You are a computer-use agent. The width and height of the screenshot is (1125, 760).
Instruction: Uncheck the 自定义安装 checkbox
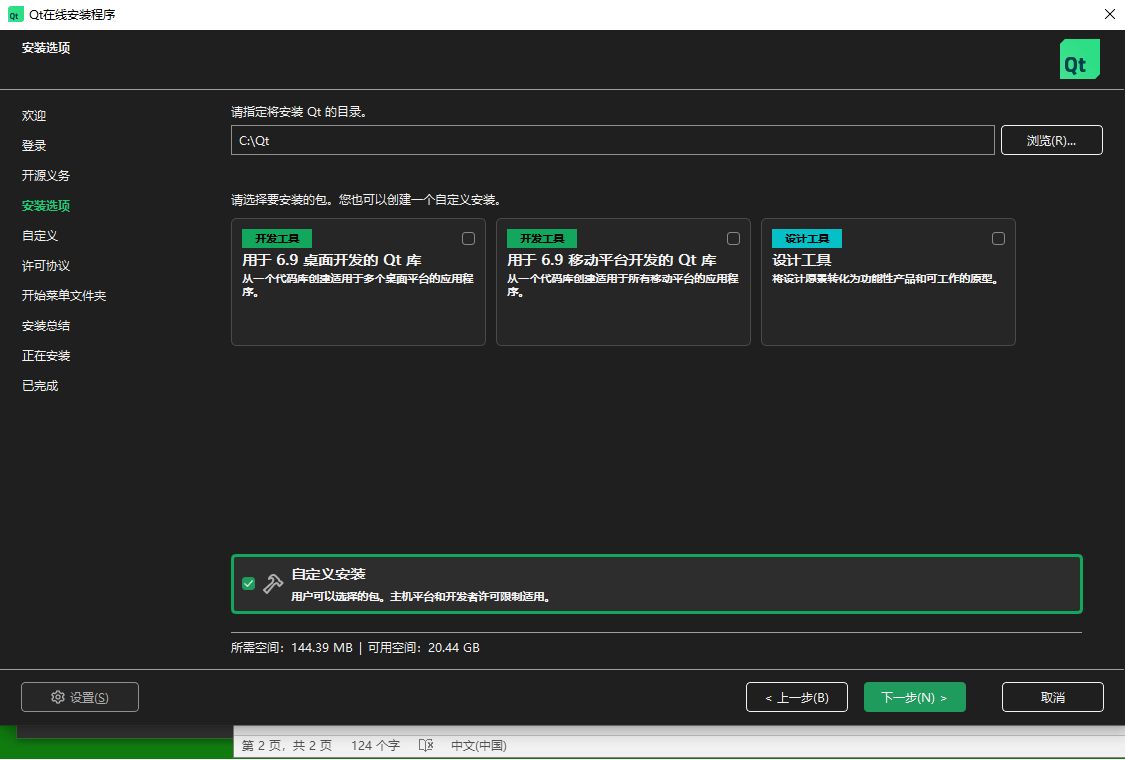248,583
